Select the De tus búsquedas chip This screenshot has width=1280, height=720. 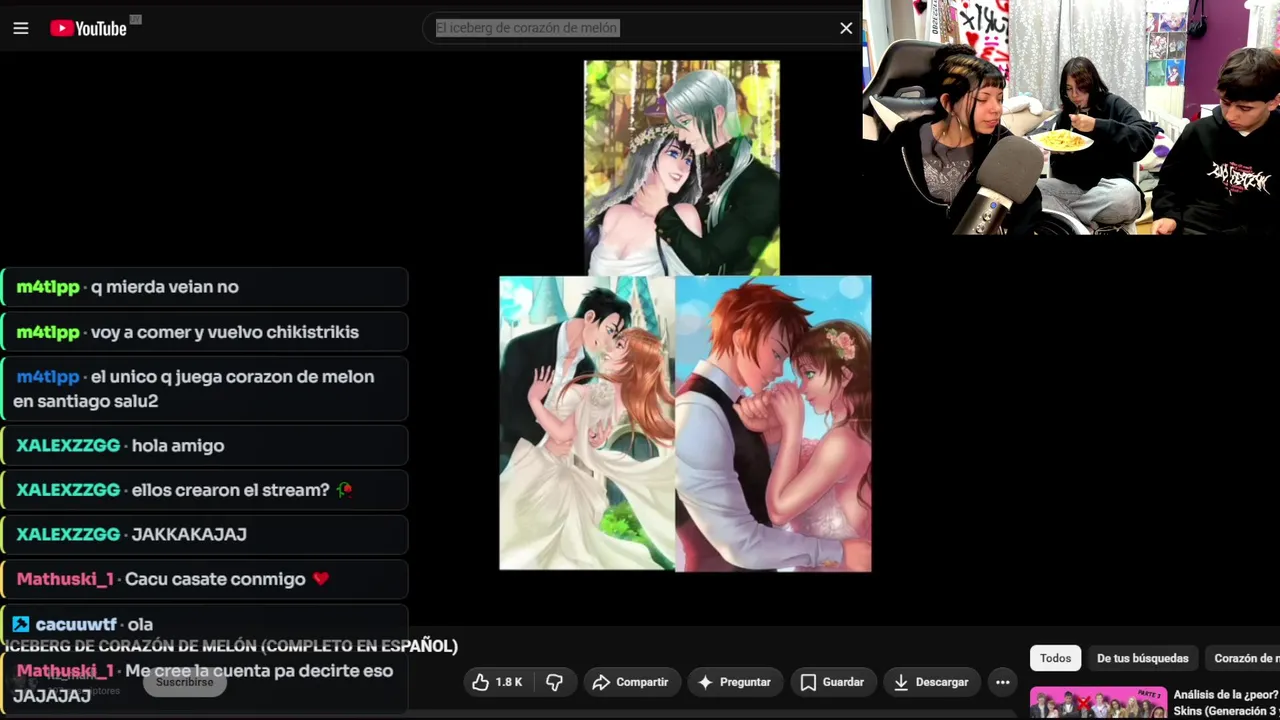1142,658
